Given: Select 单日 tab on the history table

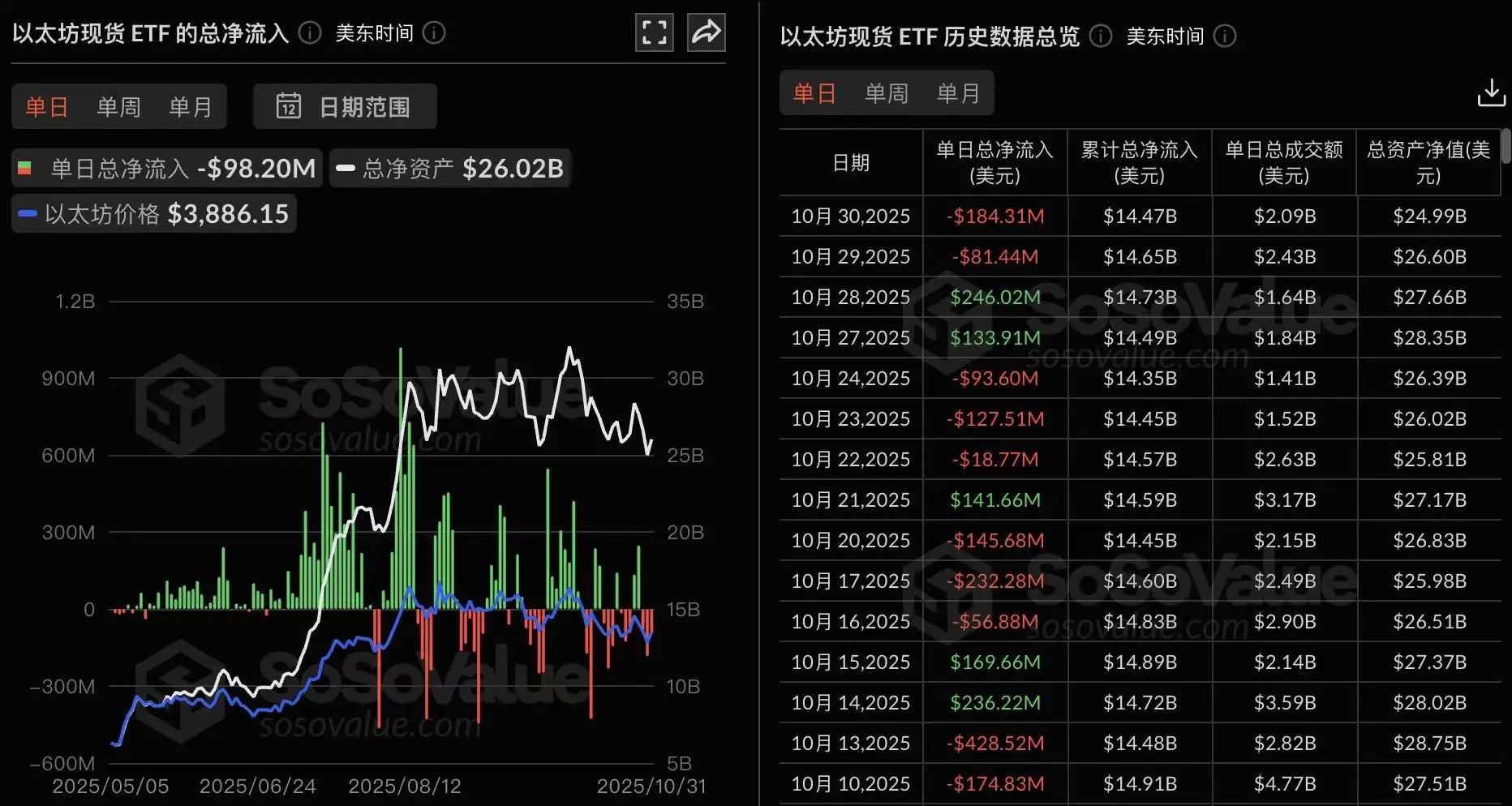Looking at the screenshot, I should (x=814, y=92).
